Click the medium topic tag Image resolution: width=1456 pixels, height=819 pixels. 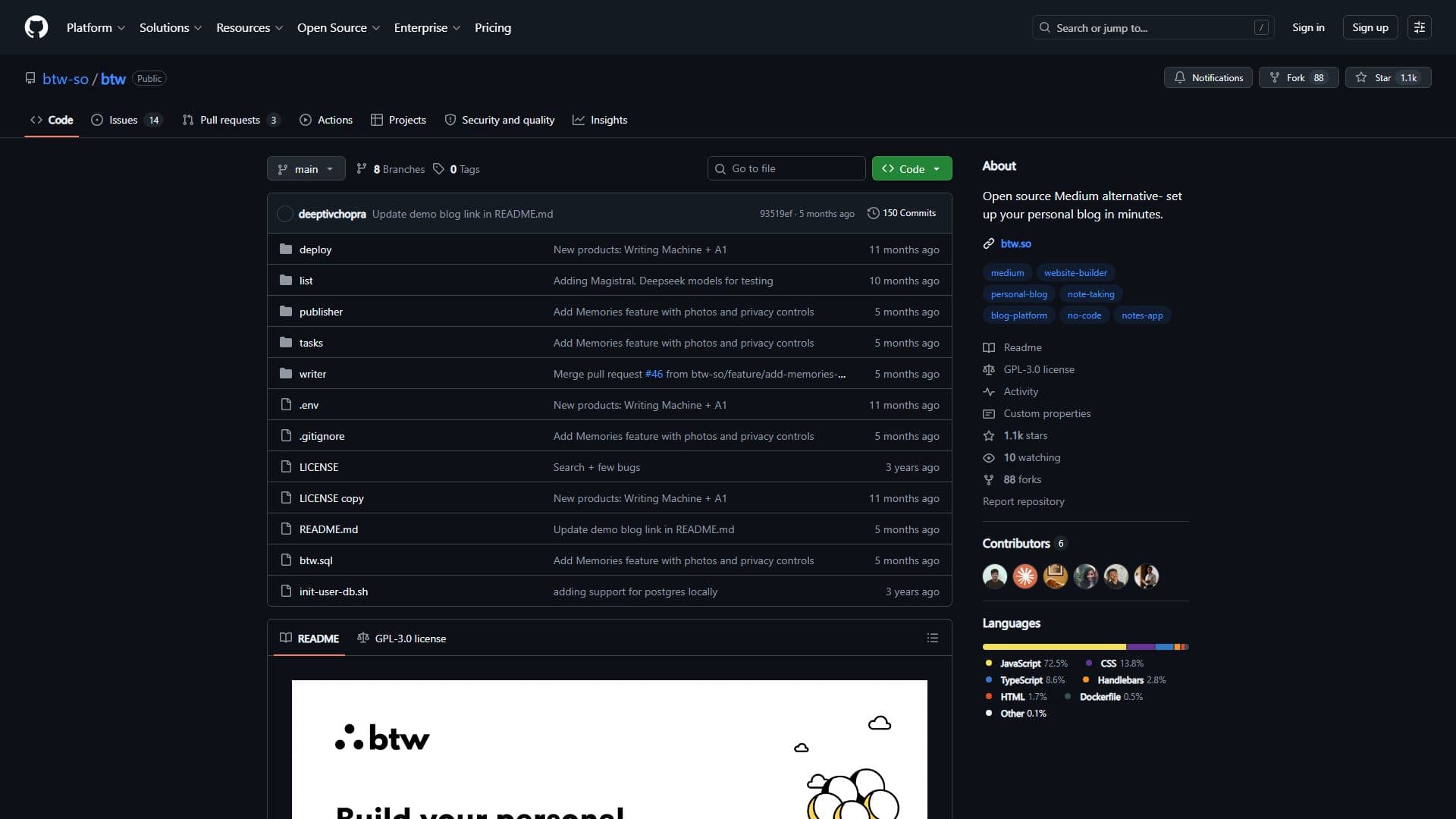pyautogui.click(x=1007, y=272)
